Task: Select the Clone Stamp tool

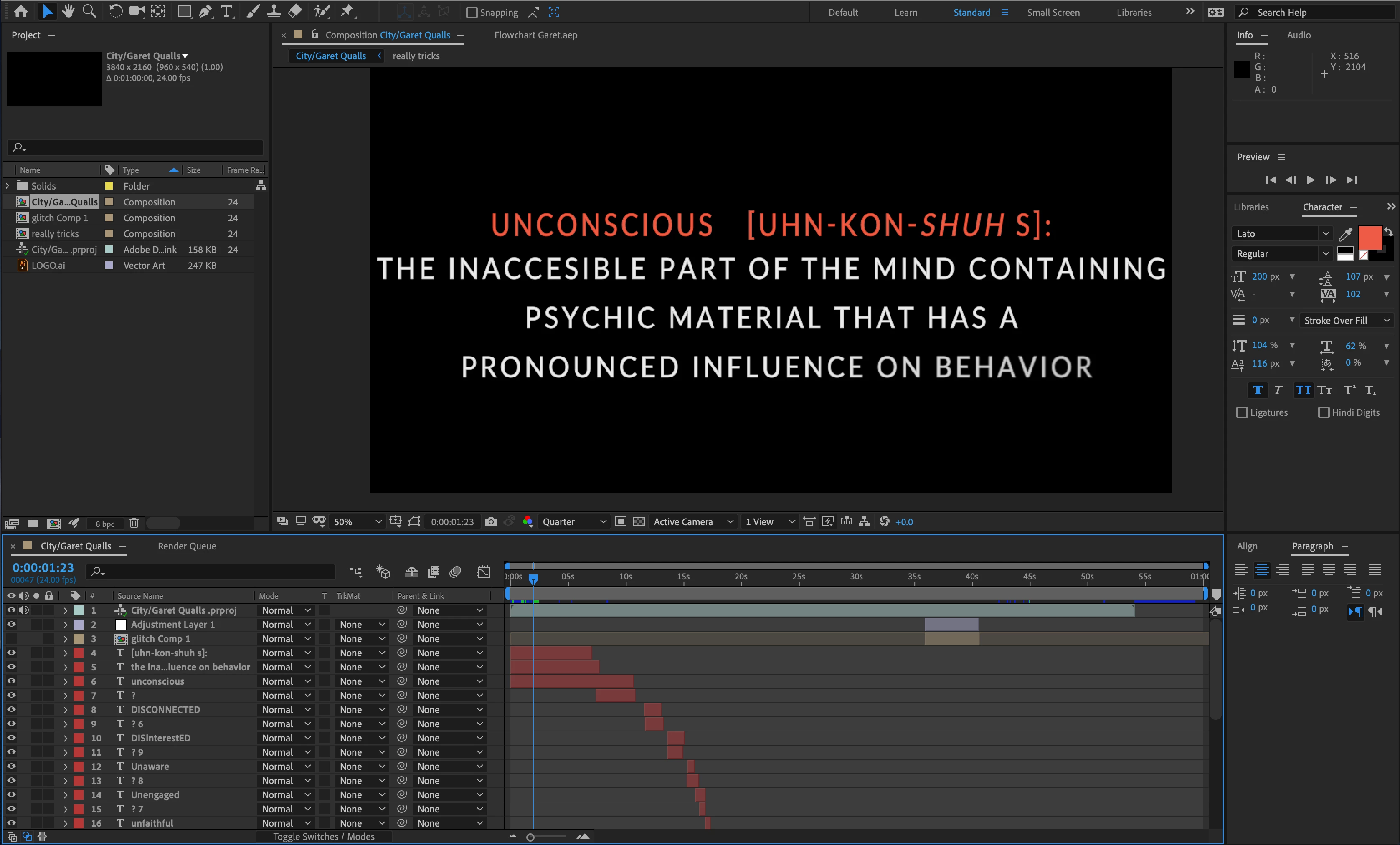Action: (274, 11)
